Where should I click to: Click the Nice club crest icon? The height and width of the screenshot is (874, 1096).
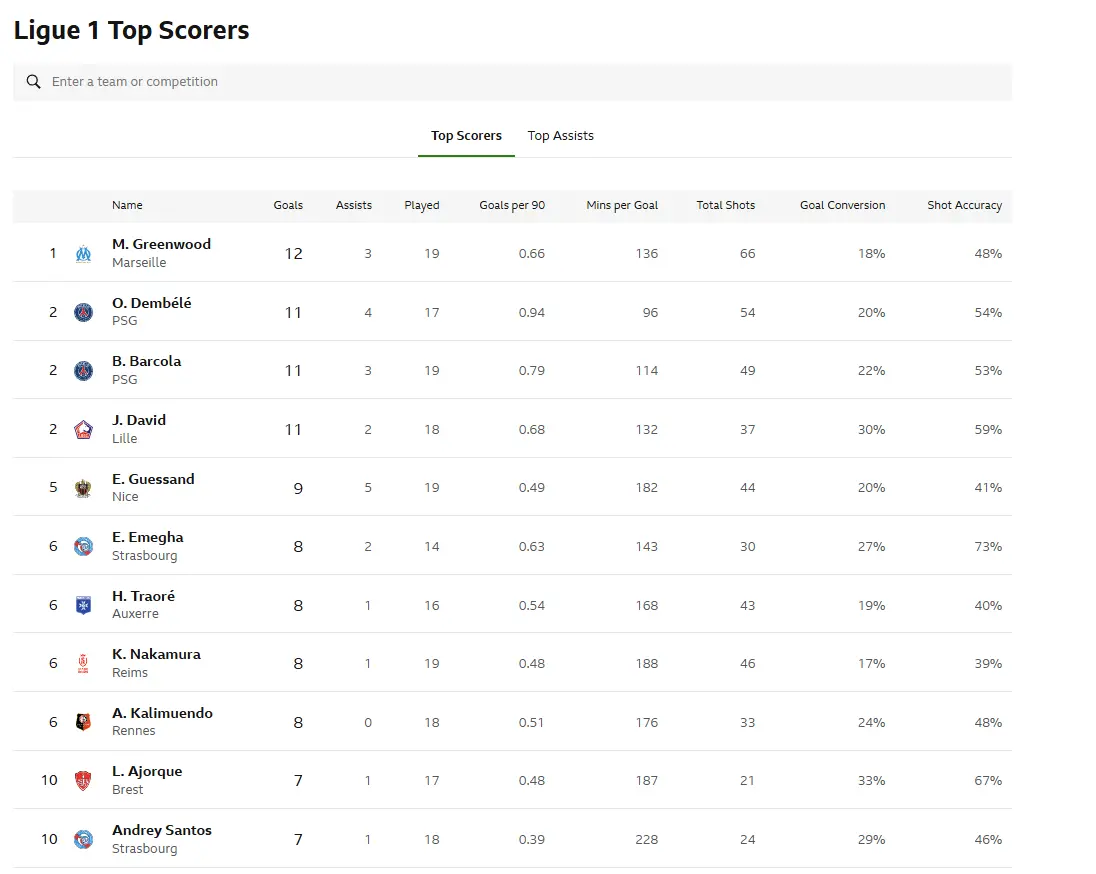[83, 488]
